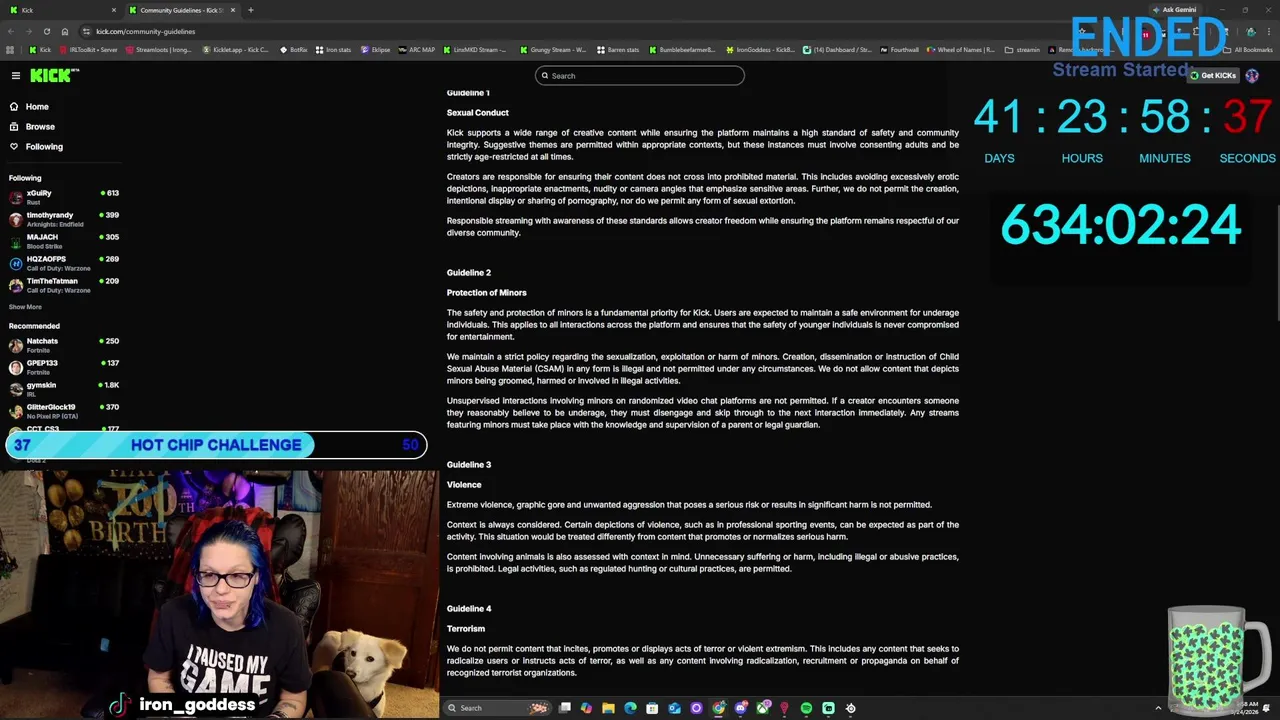Open Natchats recommended channel
Image resolution: width=1280 pixels, height=720 pixels.
(x=63, y=345)
